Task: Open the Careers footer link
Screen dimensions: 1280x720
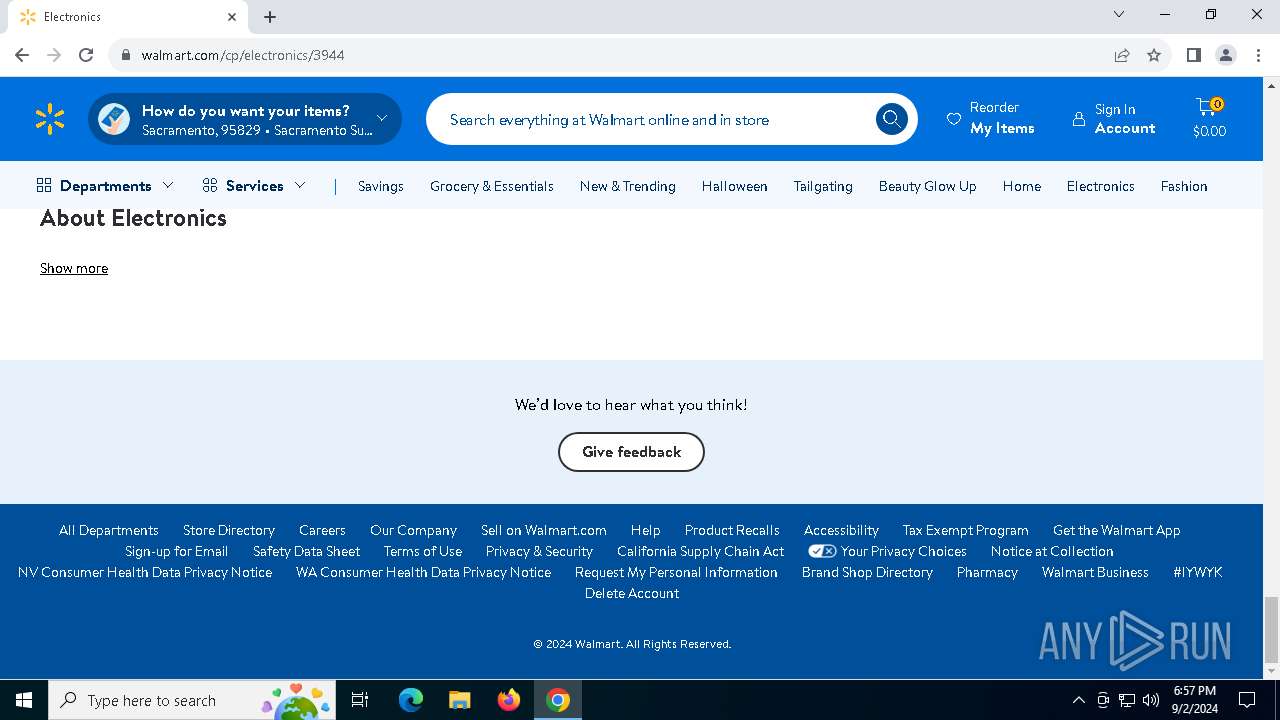Action: pyautogui.click(x=322, y=530)
